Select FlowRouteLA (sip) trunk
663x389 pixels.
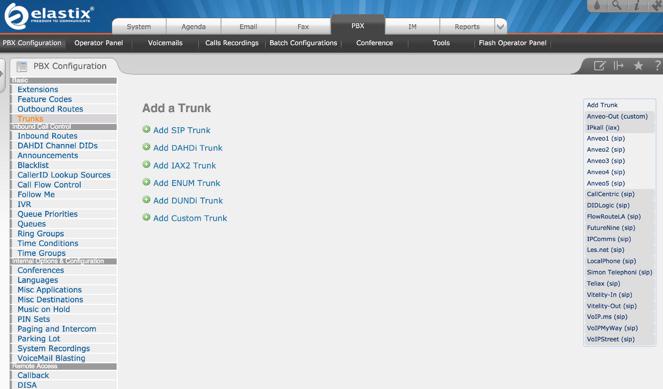[614, 216]
